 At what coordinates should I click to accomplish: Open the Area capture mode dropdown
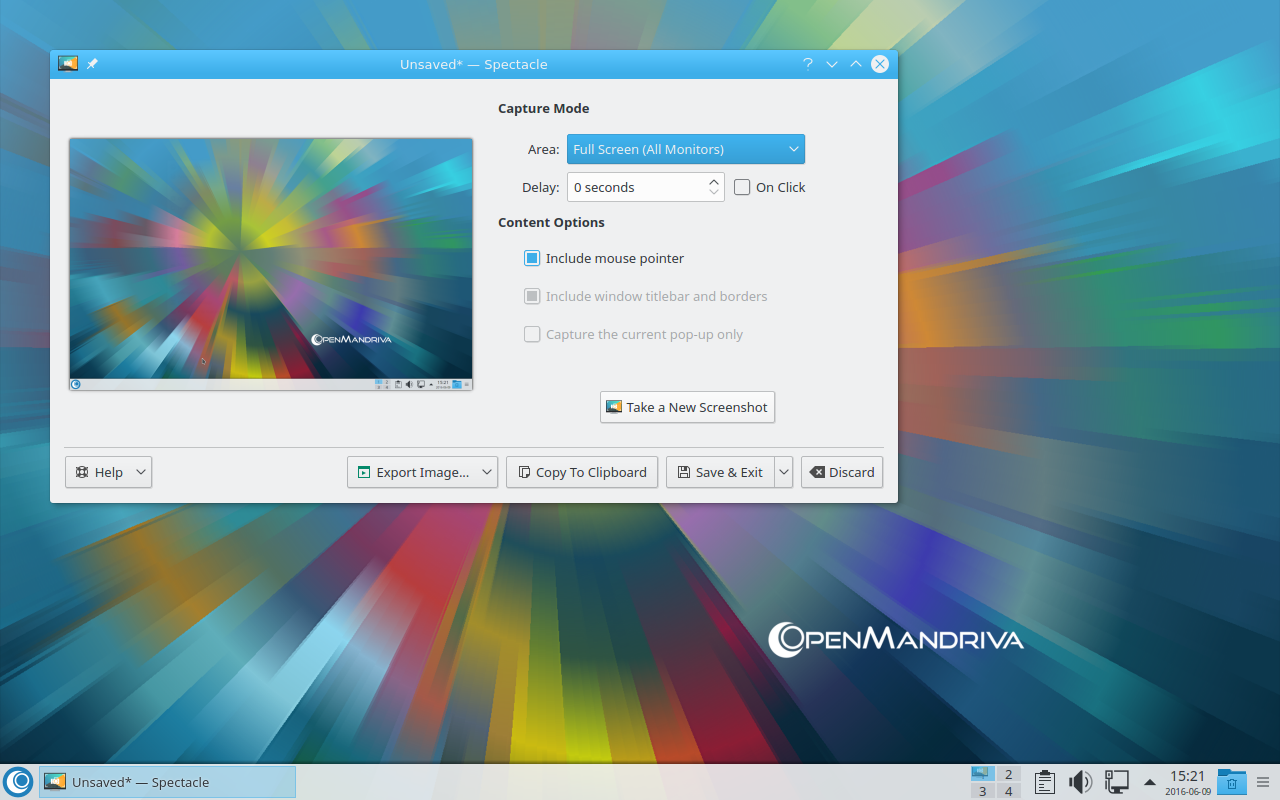pyautogui.click(x=685, y=149)
